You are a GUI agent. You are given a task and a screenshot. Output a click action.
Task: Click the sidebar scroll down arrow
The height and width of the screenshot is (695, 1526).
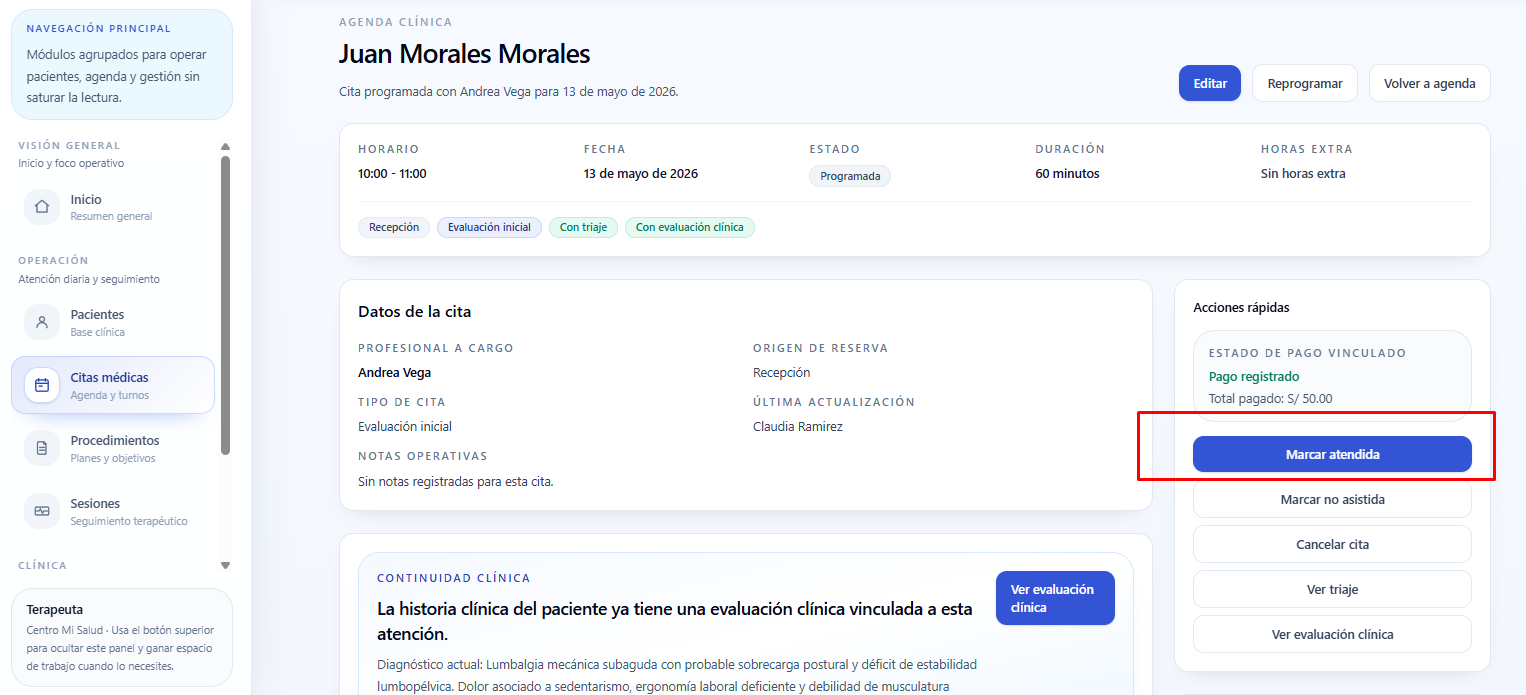click(x=225, y=565)
